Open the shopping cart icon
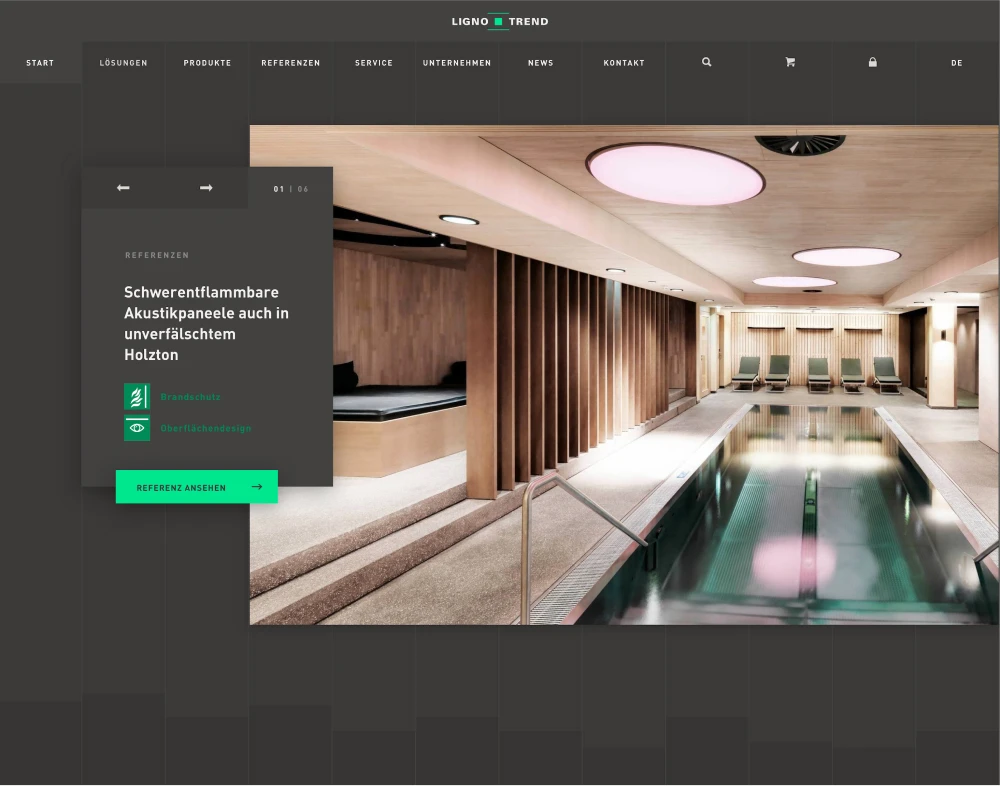 click(x=790, y=62)
